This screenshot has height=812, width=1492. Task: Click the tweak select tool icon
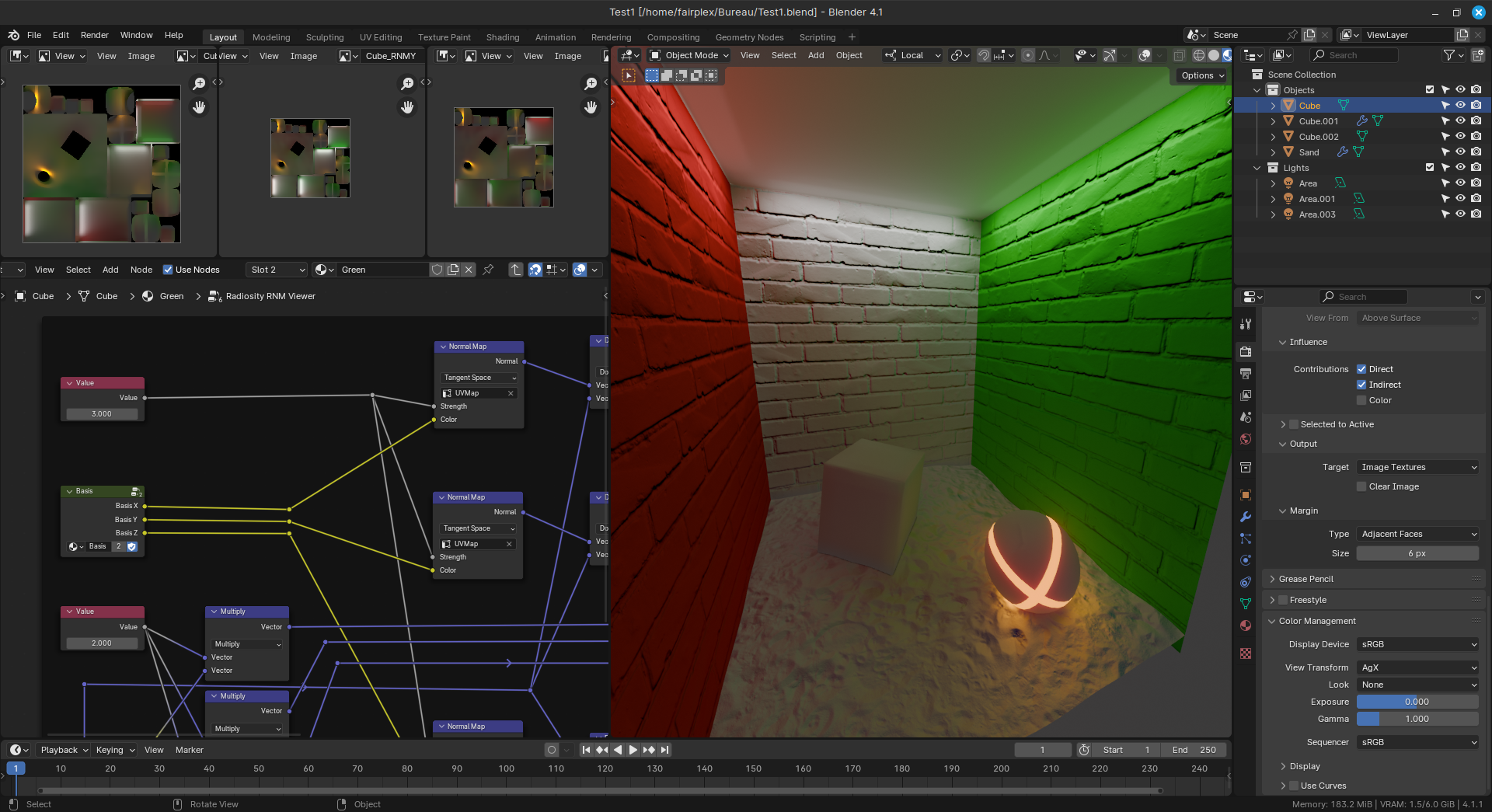(629, 75)
